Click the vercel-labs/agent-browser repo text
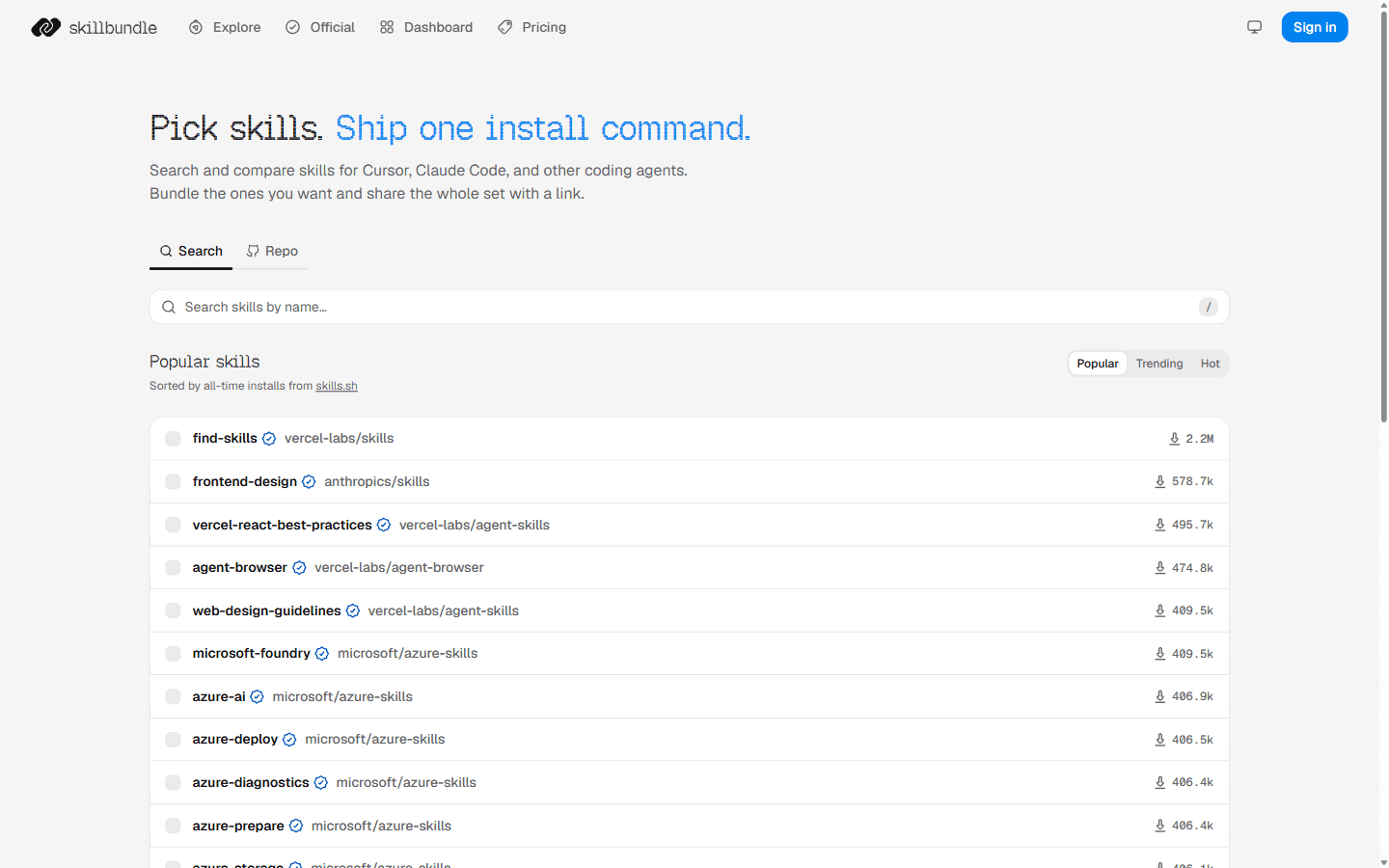This screenshot has width=1389, height=868. point(399,567)
